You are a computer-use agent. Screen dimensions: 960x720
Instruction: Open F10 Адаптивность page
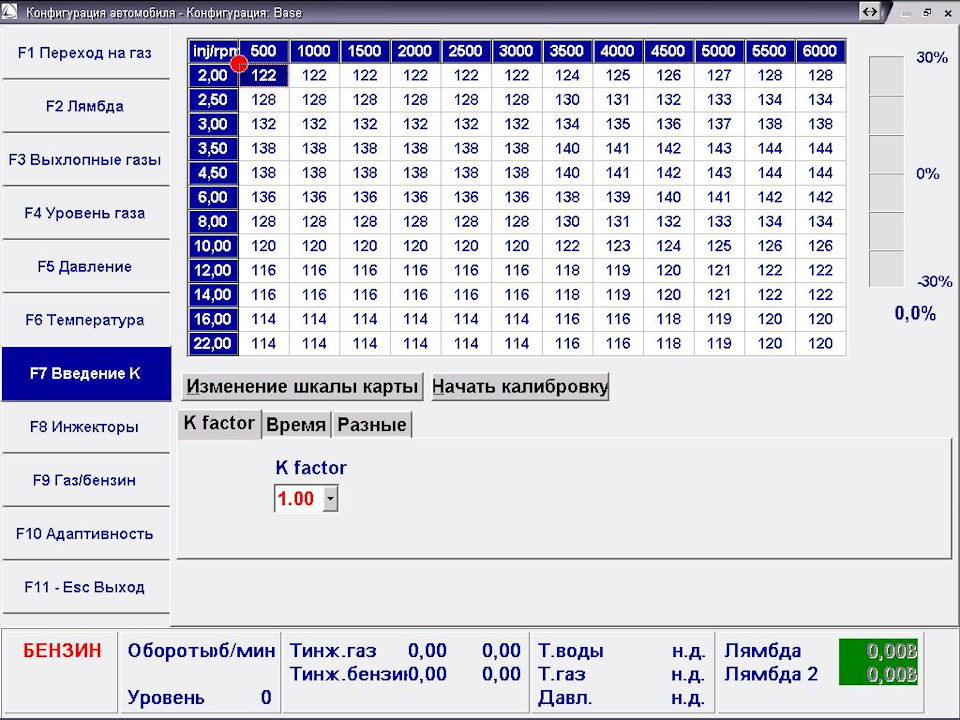click(85, 533)
